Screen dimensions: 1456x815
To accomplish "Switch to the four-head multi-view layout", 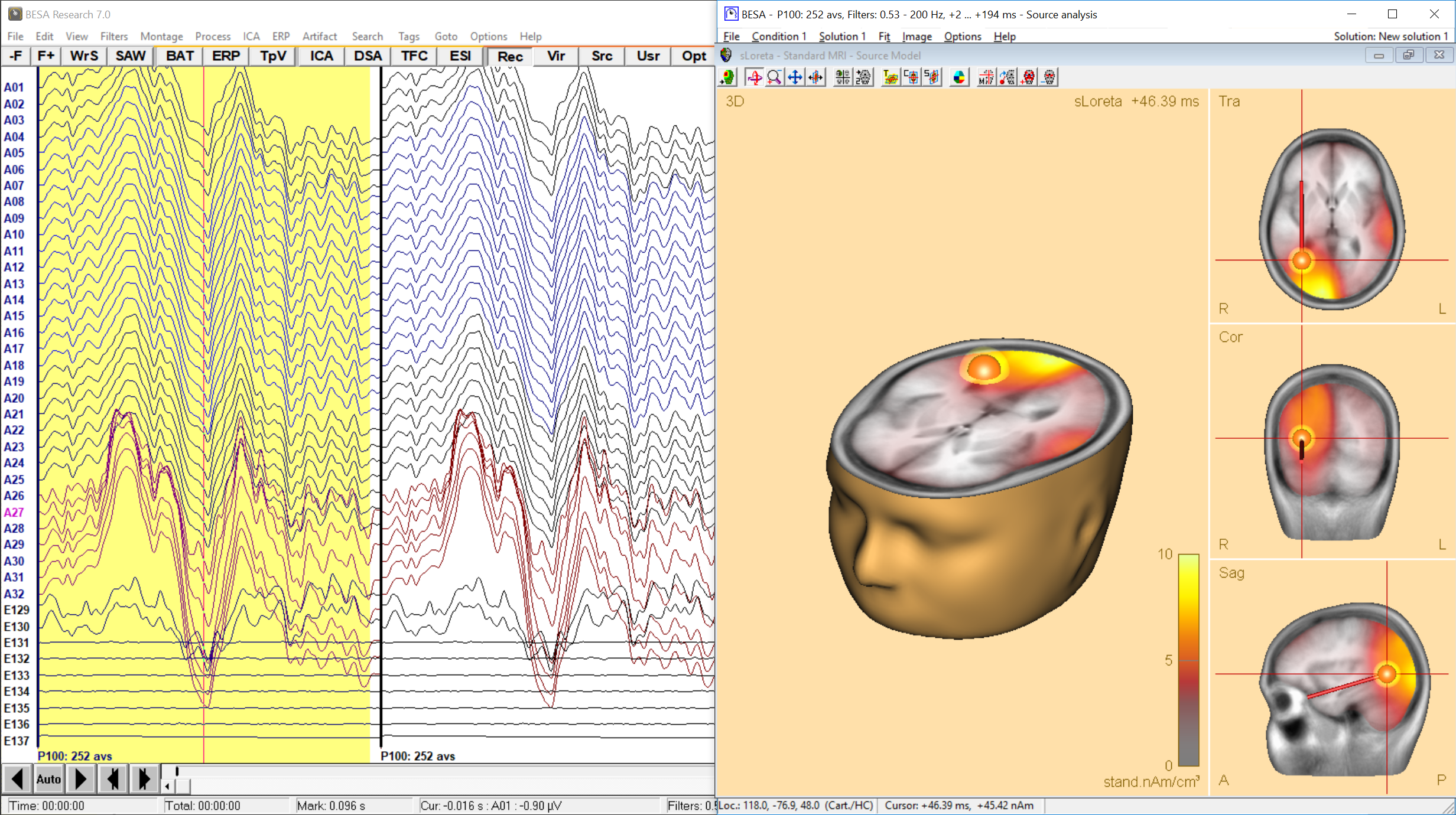I will [843, 77].
